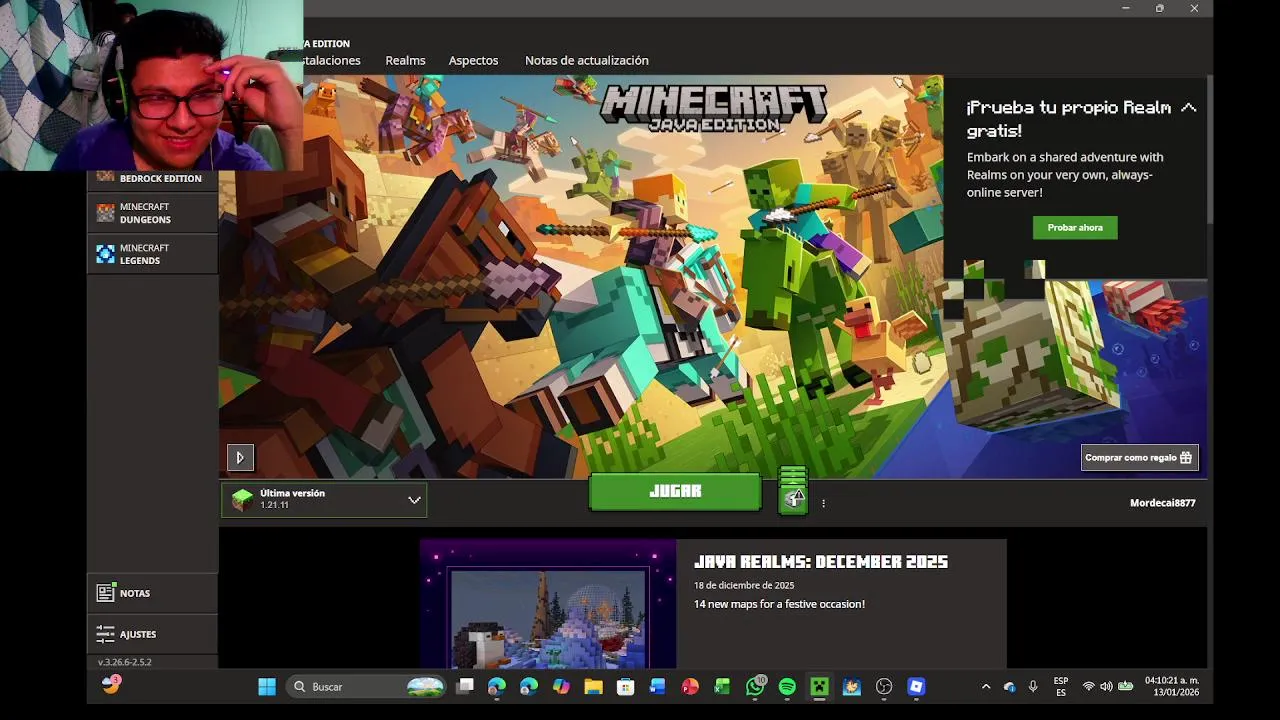Play the banner trailer video
Viewport: 1280px width, 720px height.
click(240, 458)
